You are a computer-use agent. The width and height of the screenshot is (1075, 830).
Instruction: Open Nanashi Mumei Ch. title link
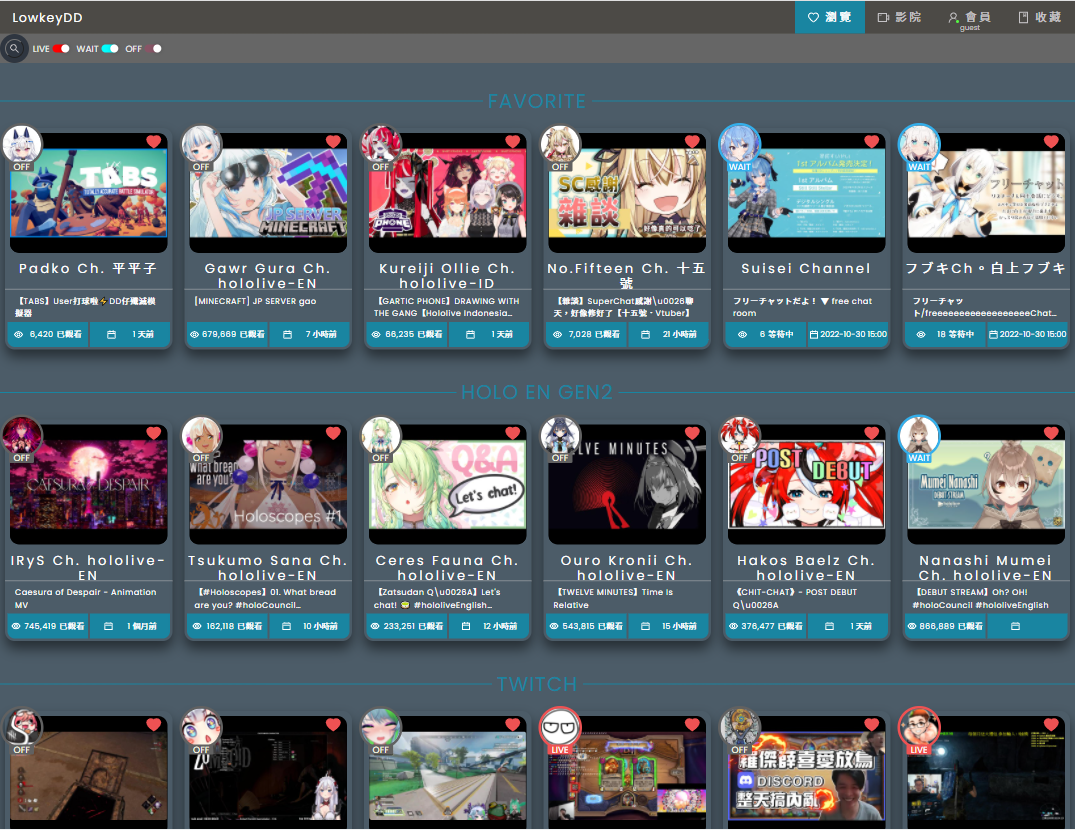(x=985, y=567)
